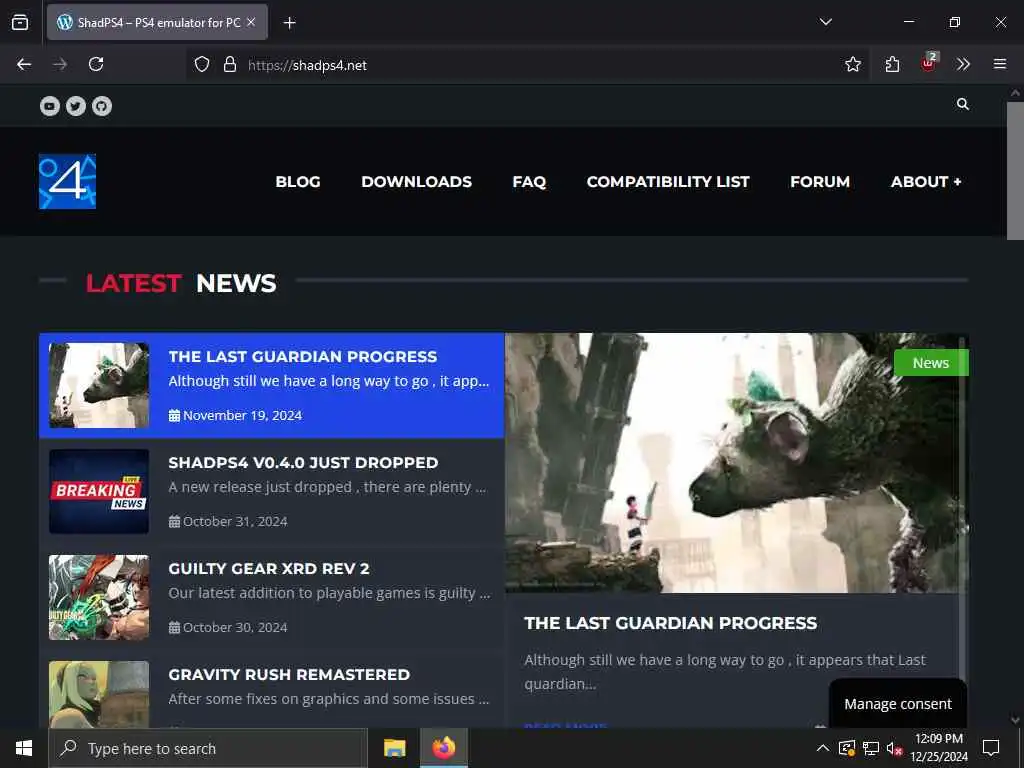Open the FORUM menu item

pos(820,182)
